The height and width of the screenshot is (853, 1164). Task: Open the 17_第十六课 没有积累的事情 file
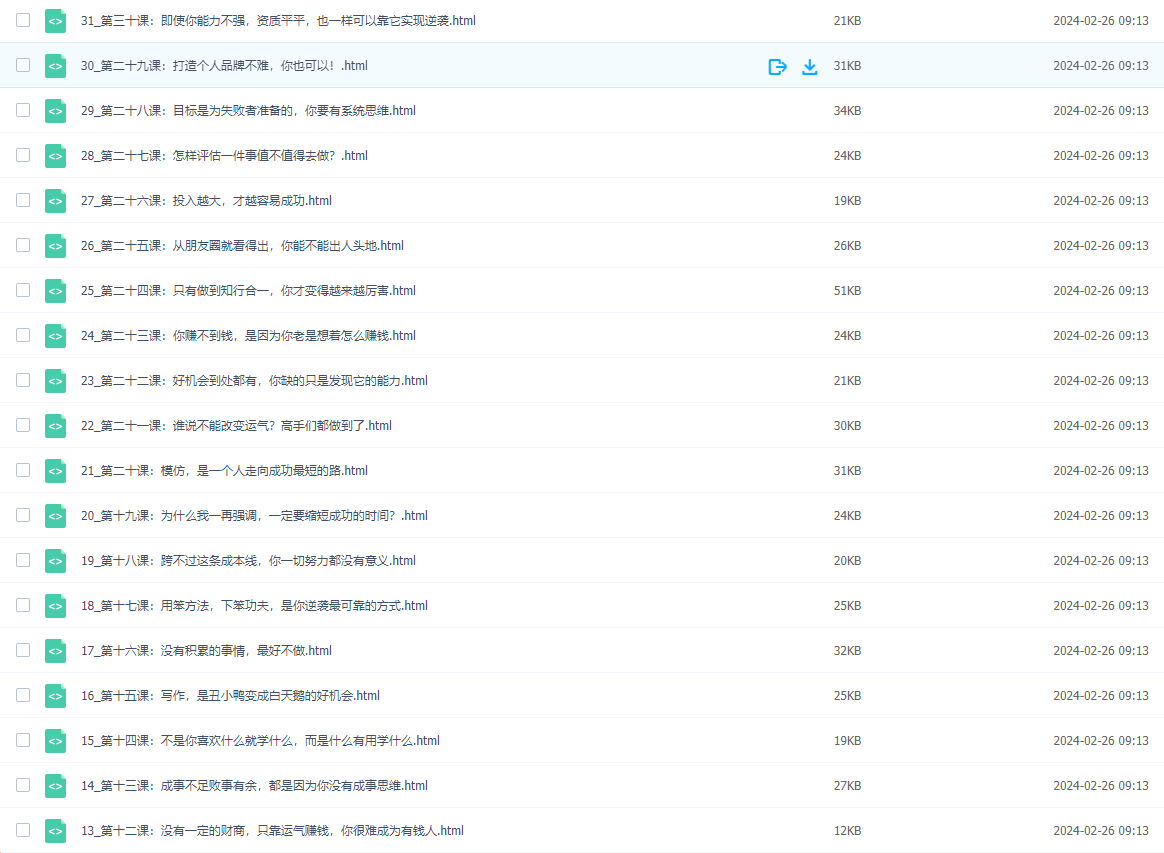[x=206, y=651]
